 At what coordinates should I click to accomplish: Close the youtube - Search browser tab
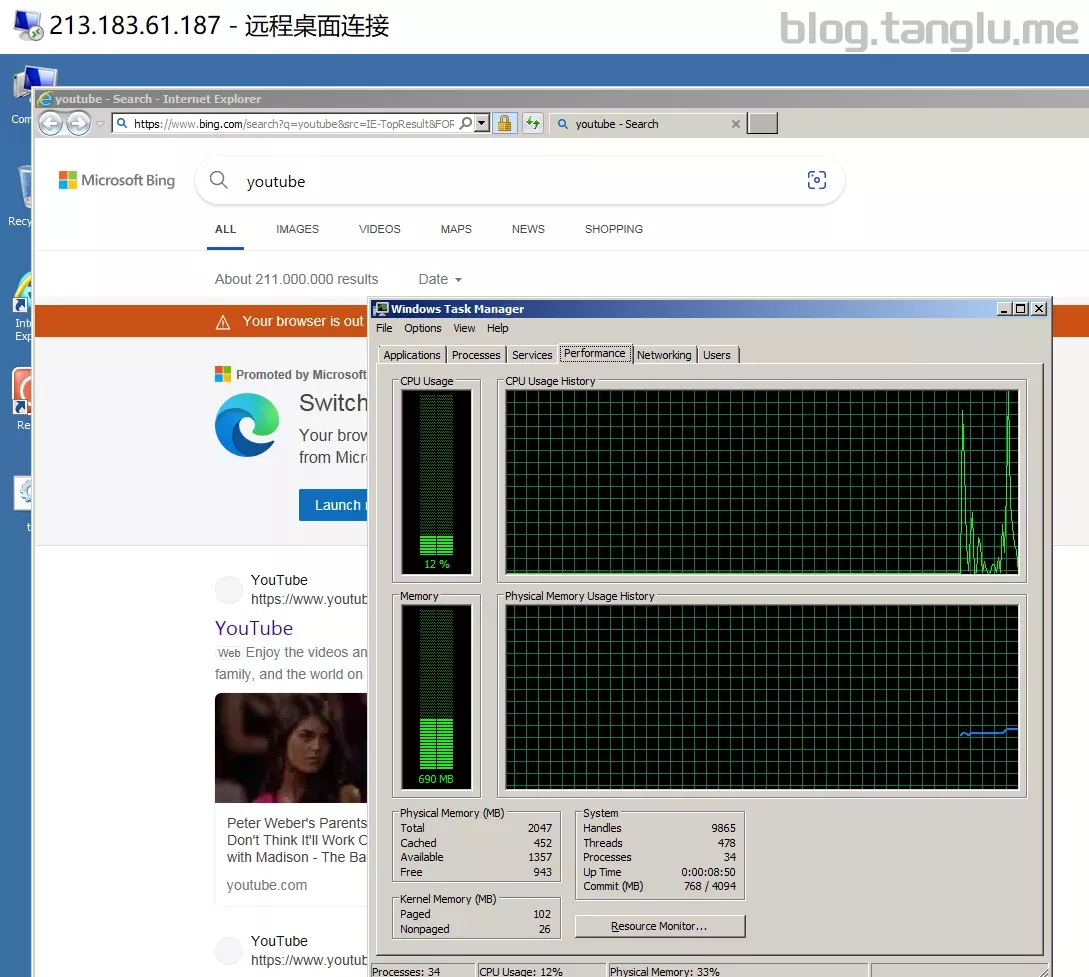(736, 124)
